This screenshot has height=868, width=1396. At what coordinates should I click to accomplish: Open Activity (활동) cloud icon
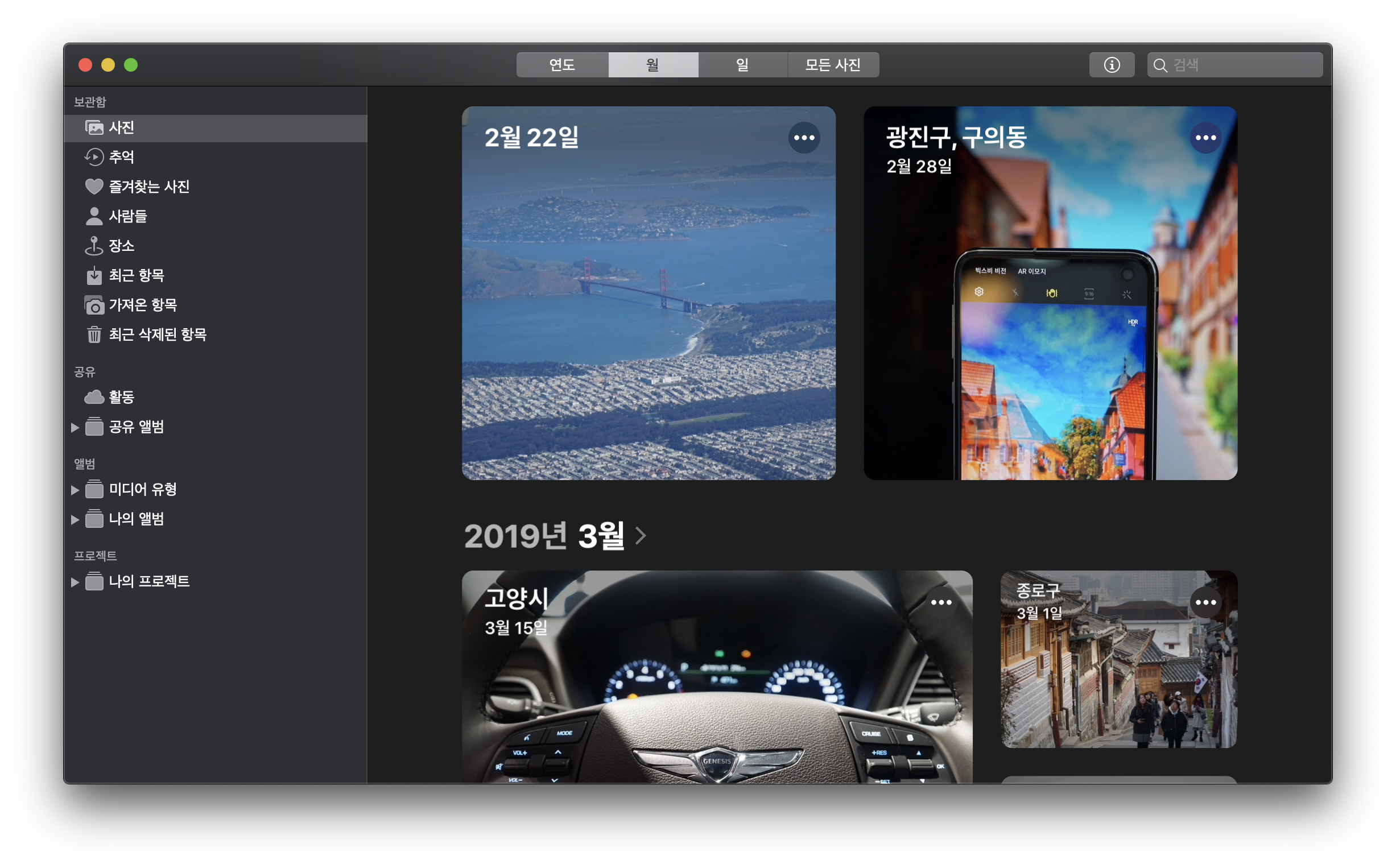point(94,397)
